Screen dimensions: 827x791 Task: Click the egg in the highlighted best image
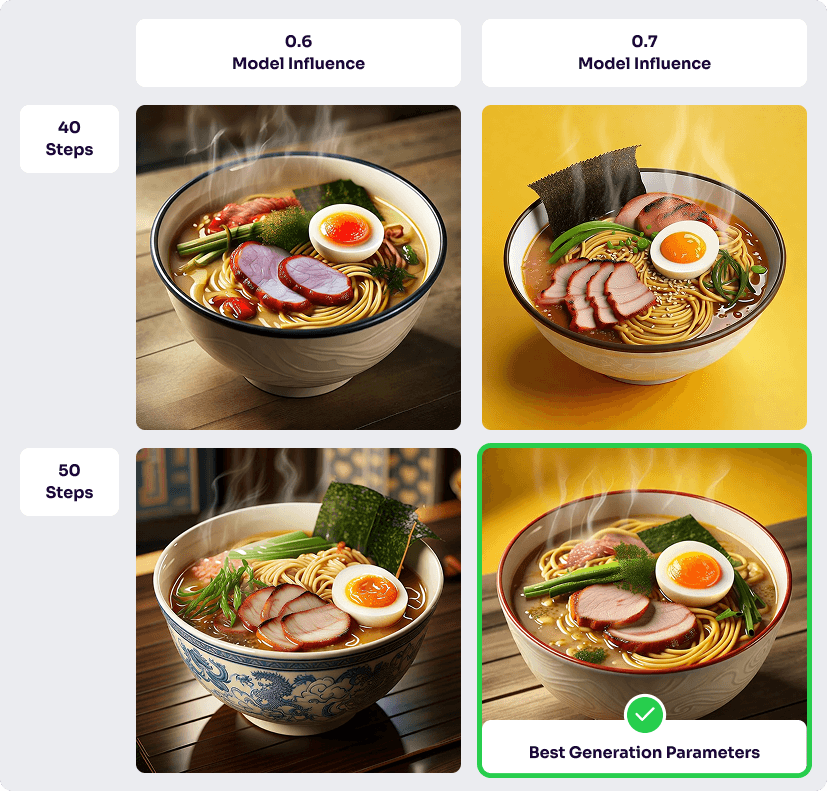coord(694,573)
